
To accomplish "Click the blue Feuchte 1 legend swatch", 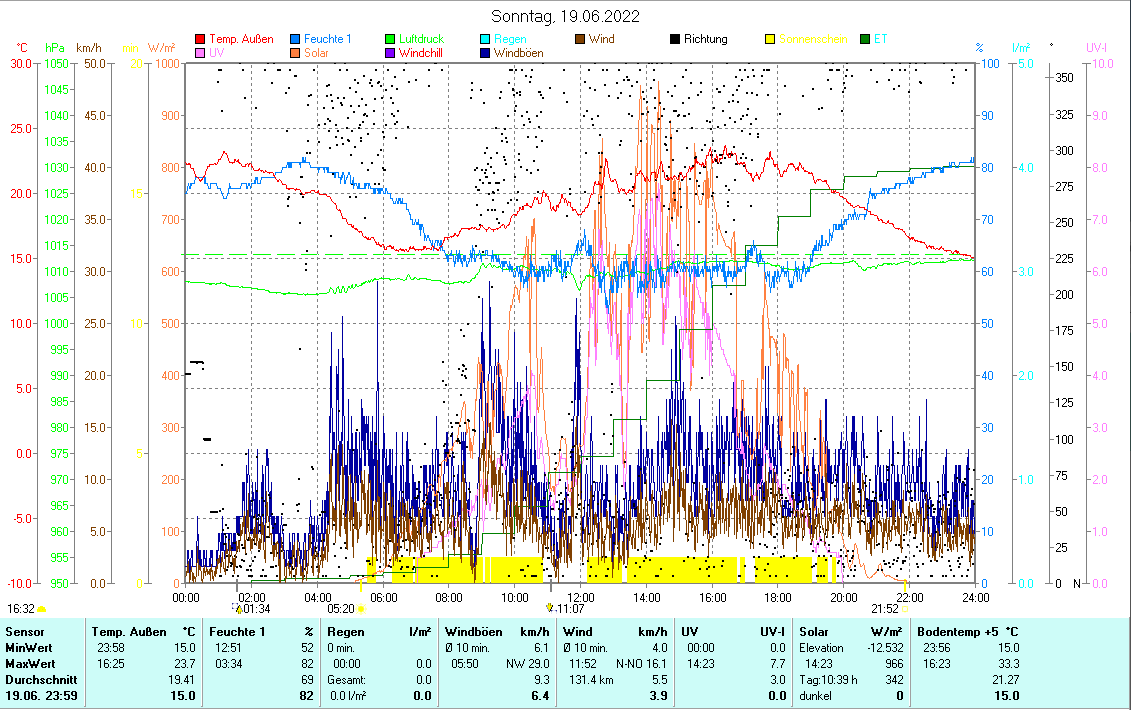I will point(296,40).
